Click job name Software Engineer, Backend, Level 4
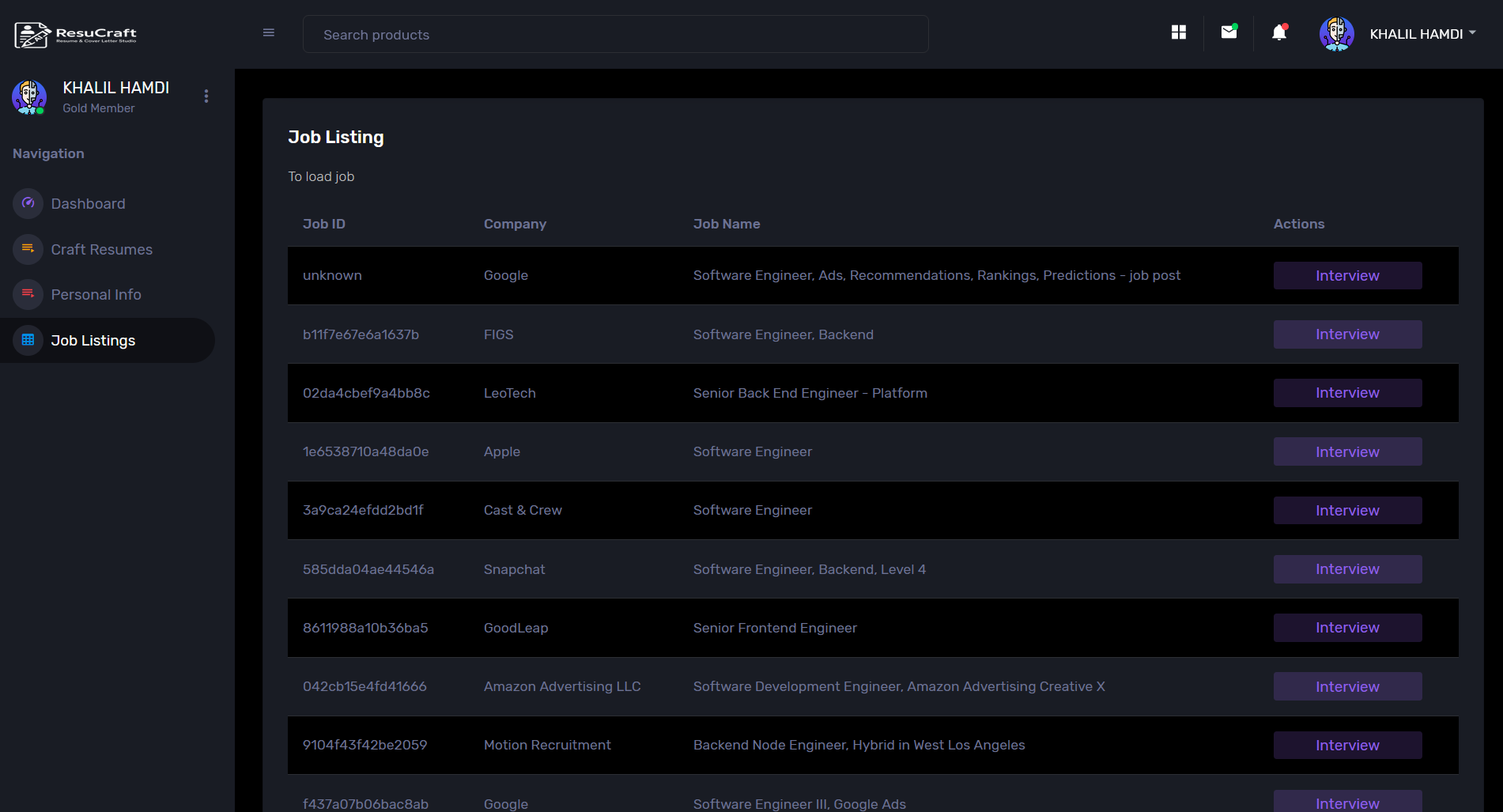 coord(810,569)
